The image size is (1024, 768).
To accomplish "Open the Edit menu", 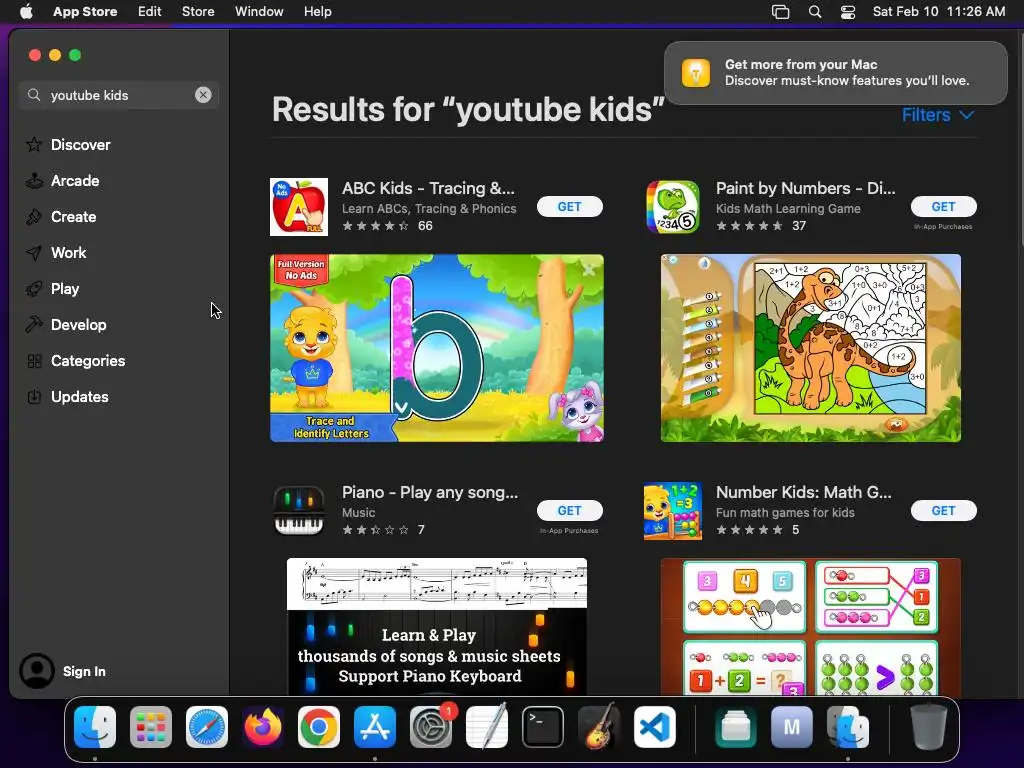I will tap(150, 11).
